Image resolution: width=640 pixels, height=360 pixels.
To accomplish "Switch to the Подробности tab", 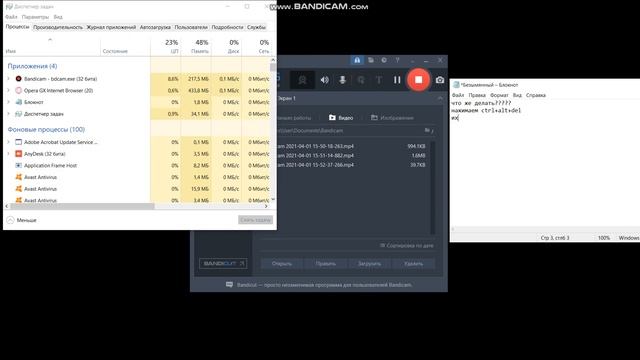I will [x=227, y=27].
